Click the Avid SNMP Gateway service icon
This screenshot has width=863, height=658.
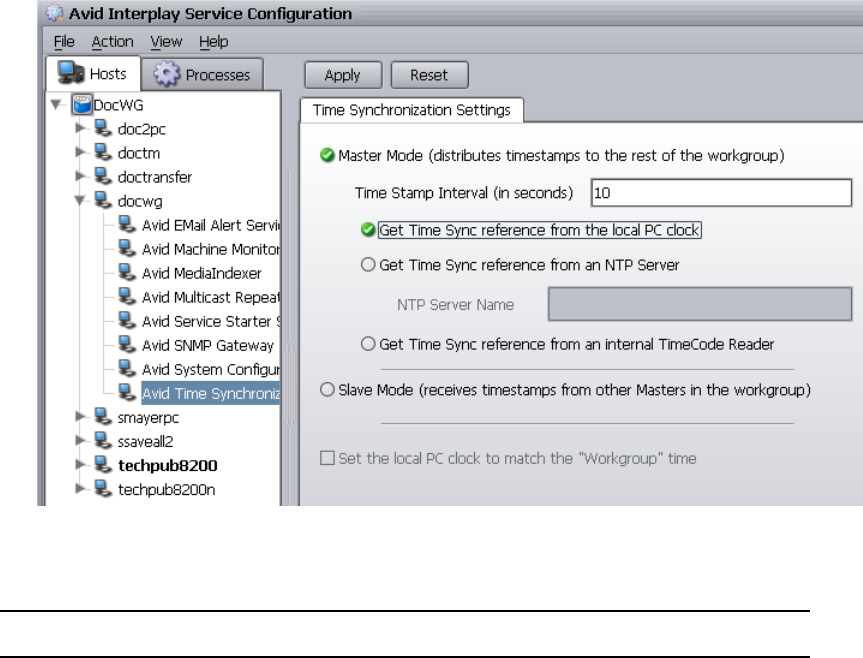point(127,345)
